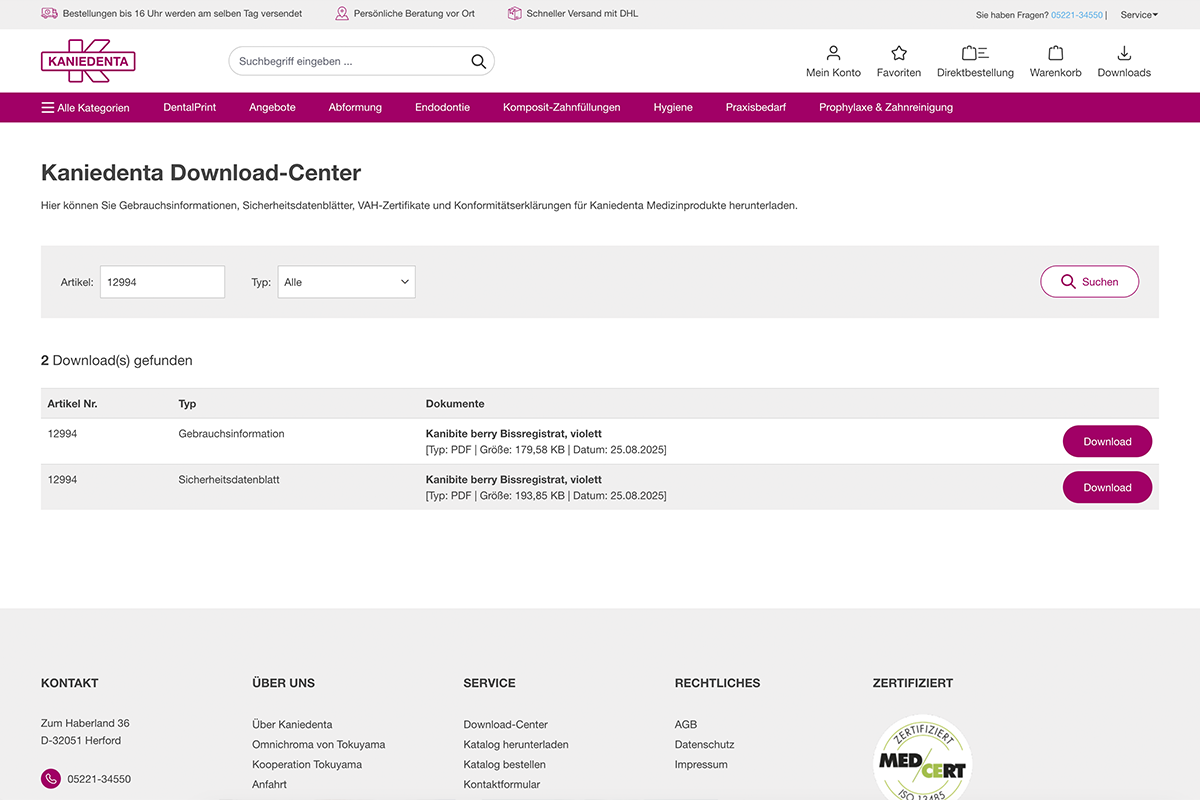Open Omnichroma von Tokuyama link
Screen dimensions: 1200x800
click(x=318, y=744)
